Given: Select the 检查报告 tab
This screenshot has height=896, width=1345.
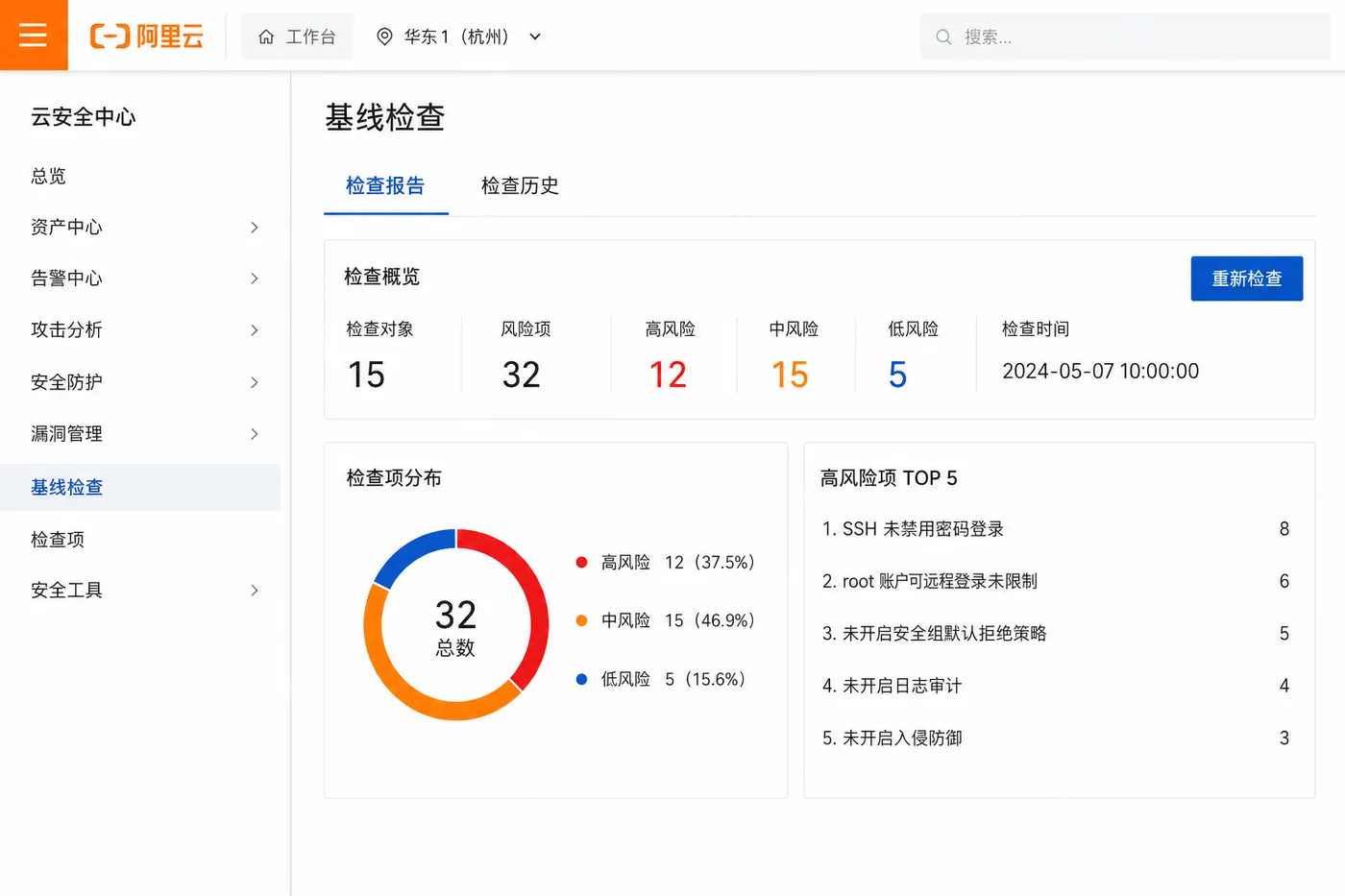Looking at the screenshot, I should [x=385, y=185].
